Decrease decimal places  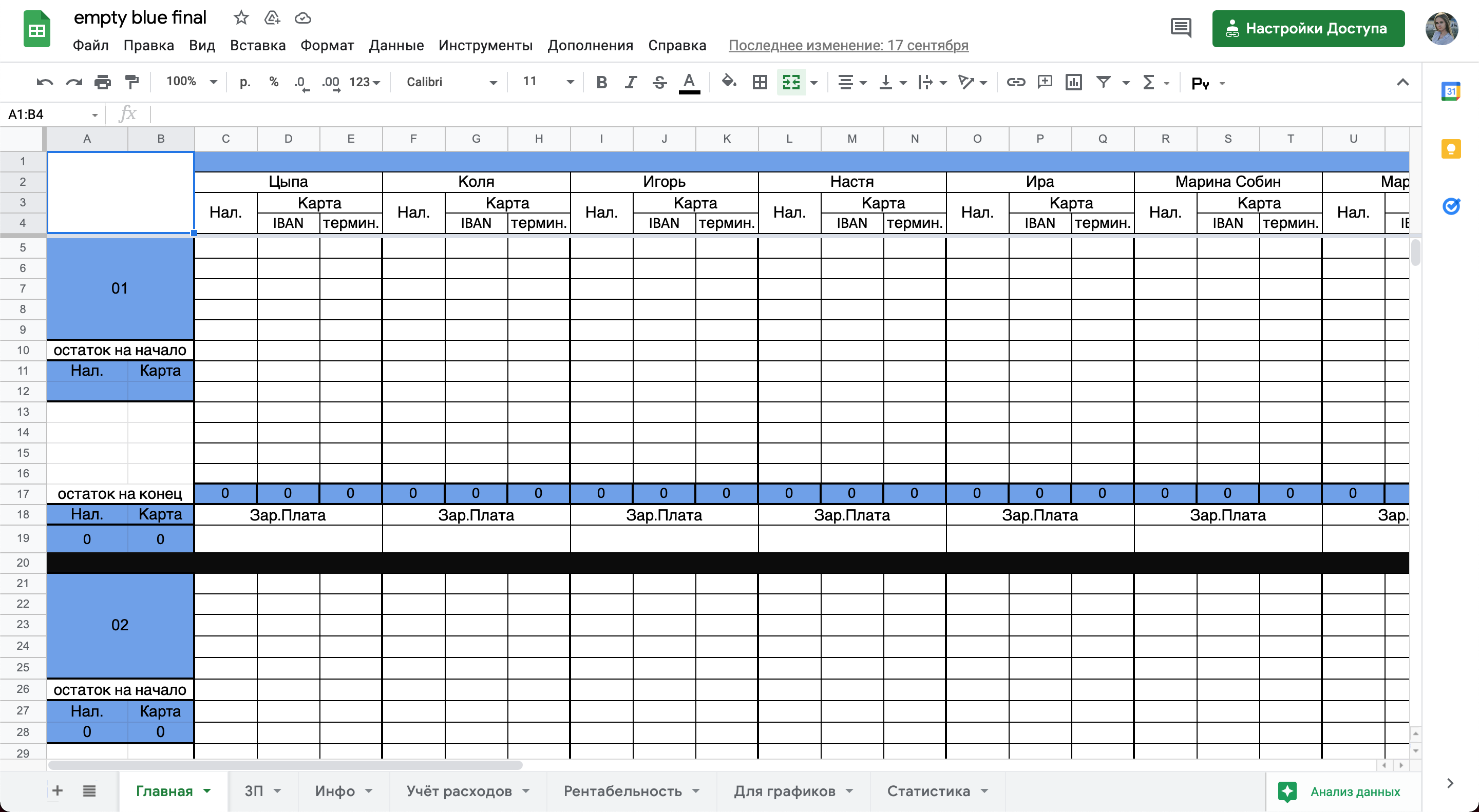click(x=301, y=83)
